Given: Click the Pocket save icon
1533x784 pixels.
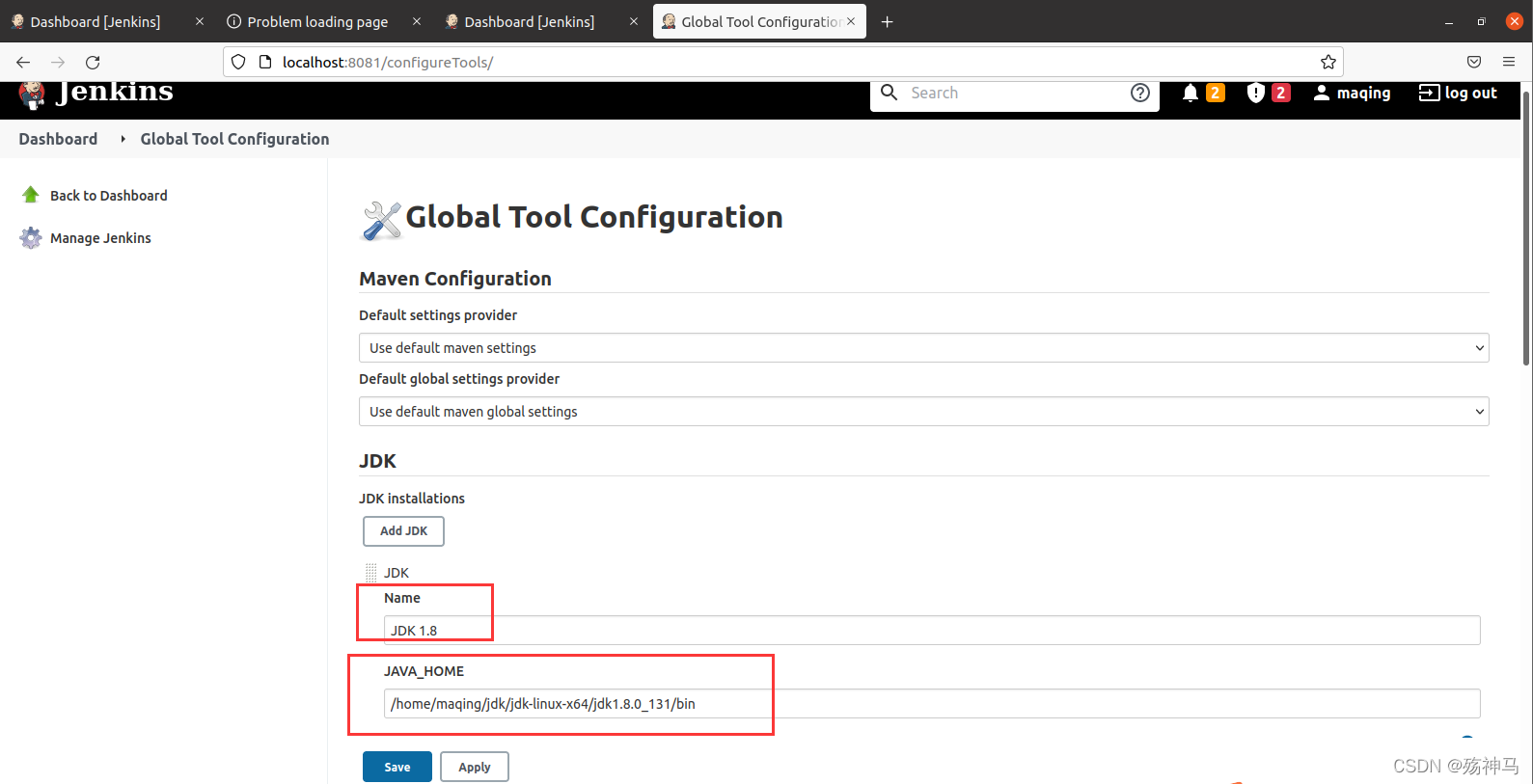Looking at the screenshot, I should (1474, 62).
